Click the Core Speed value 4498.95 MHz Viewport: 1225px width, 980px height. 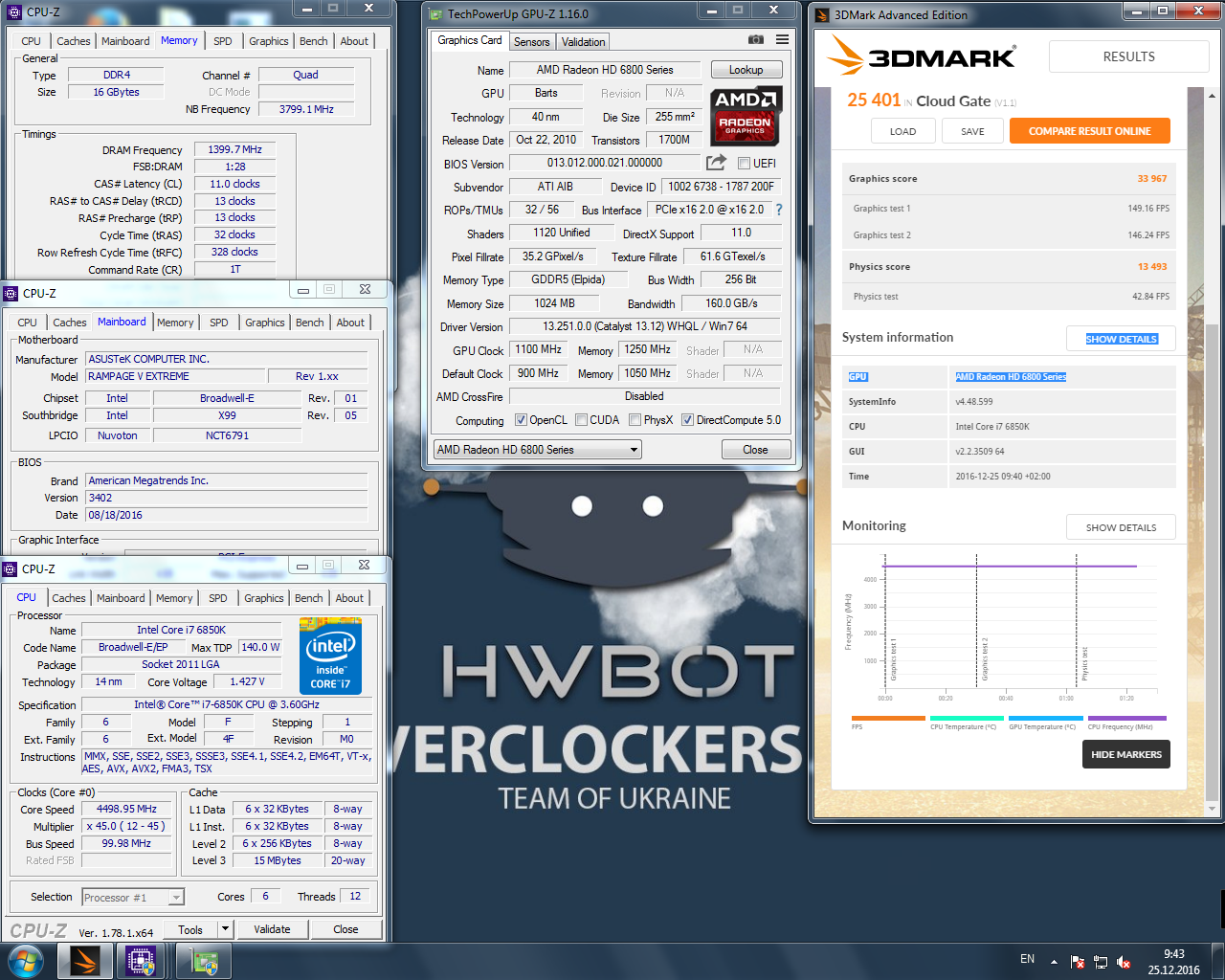point(126,810)
